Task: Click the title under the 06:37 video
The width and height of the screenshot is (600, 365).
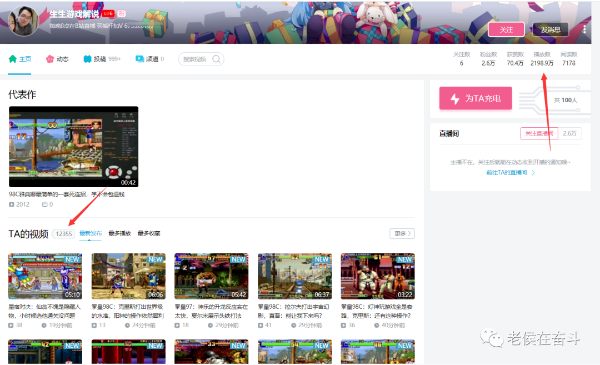Action: pos(294,311)
